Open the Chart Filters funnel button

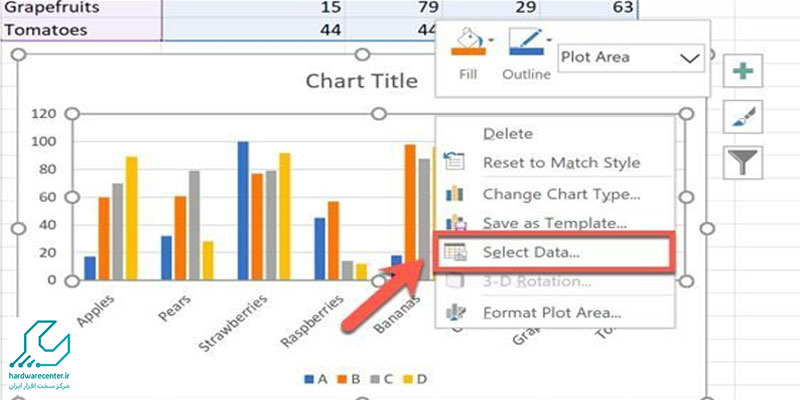tap(743, 162)
